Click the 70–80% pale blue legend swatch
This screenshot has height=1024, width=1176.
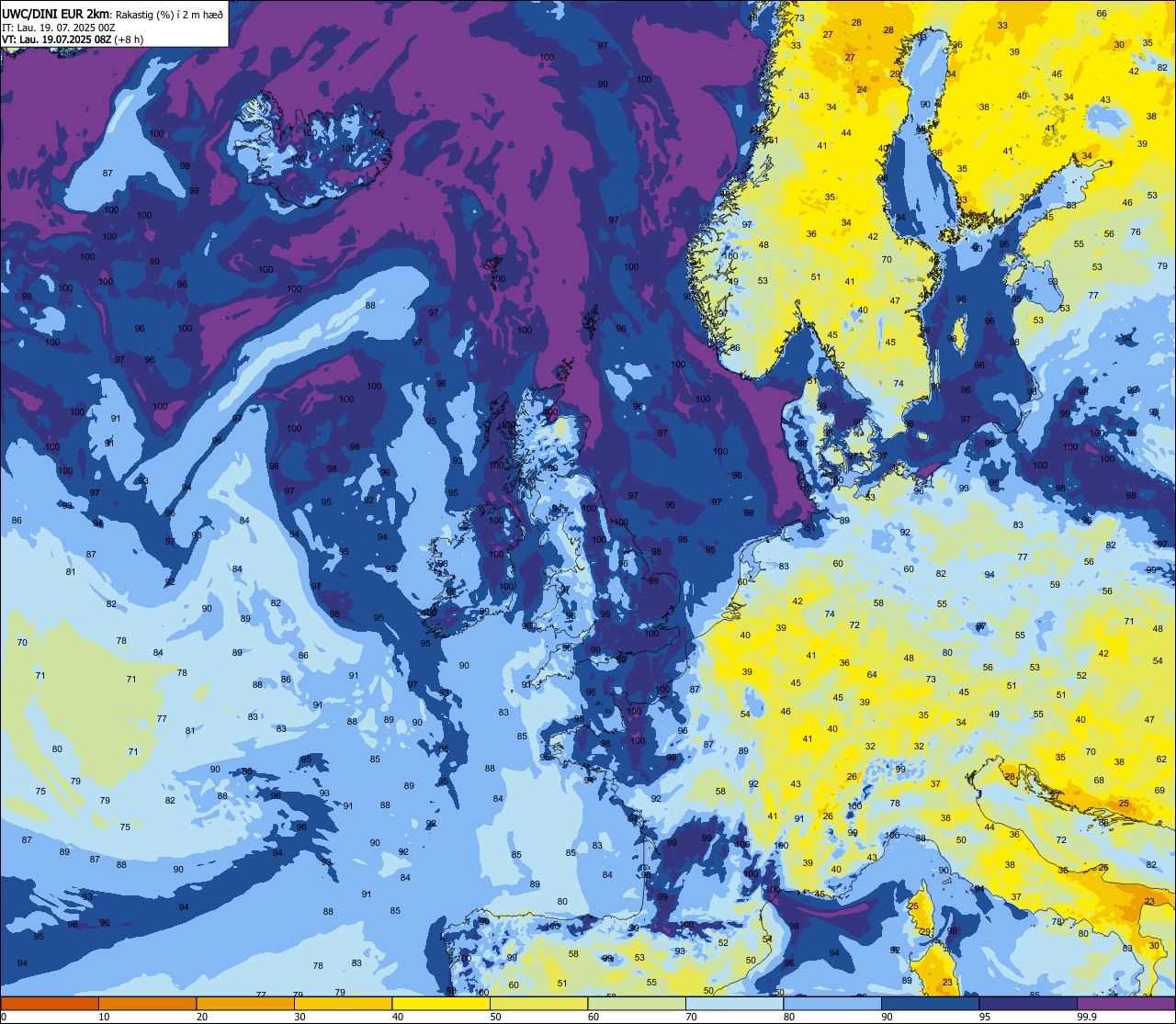[x=734, y=1003]
